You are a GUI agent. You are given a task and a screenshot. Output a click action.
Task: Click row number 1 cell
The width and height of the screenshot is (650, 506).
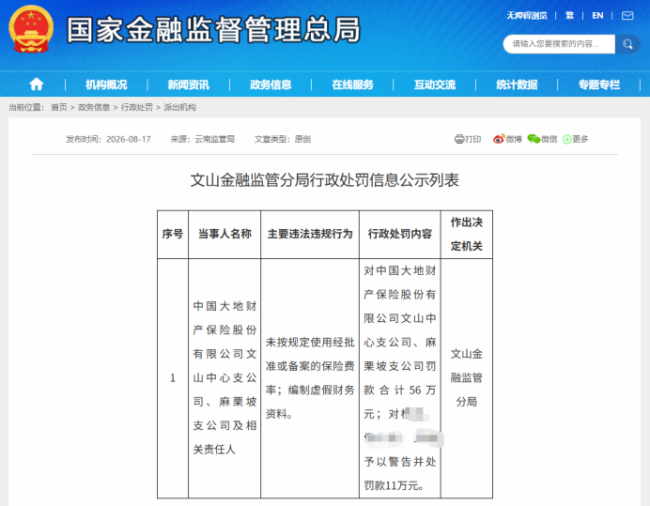tap(173, 378)
